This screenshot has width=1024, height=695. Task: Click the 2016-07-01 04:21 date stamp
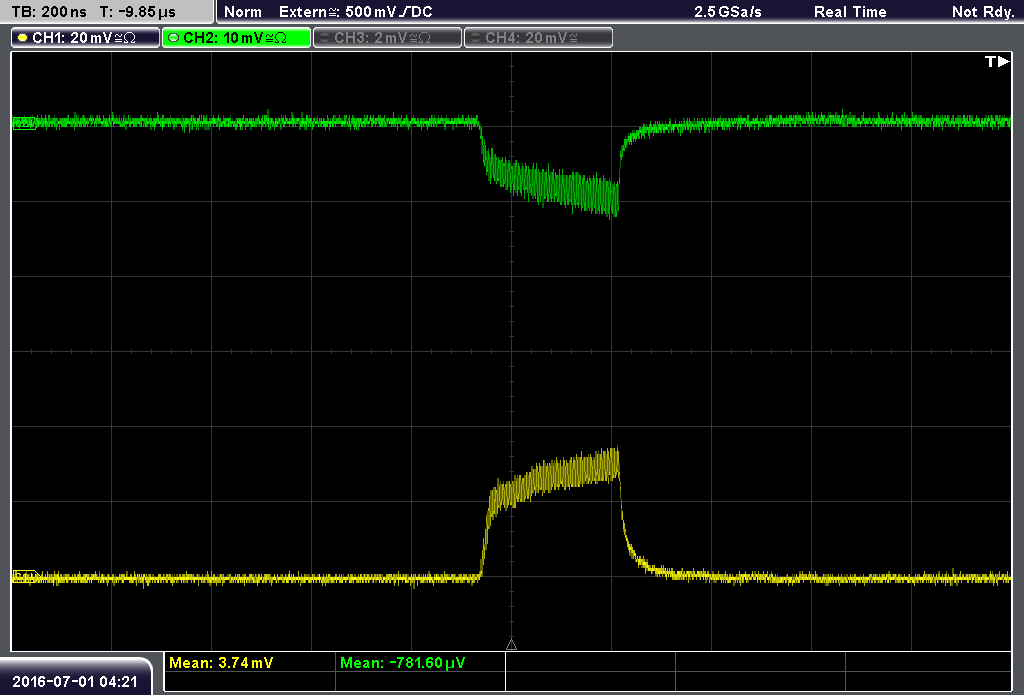point(75,681)
